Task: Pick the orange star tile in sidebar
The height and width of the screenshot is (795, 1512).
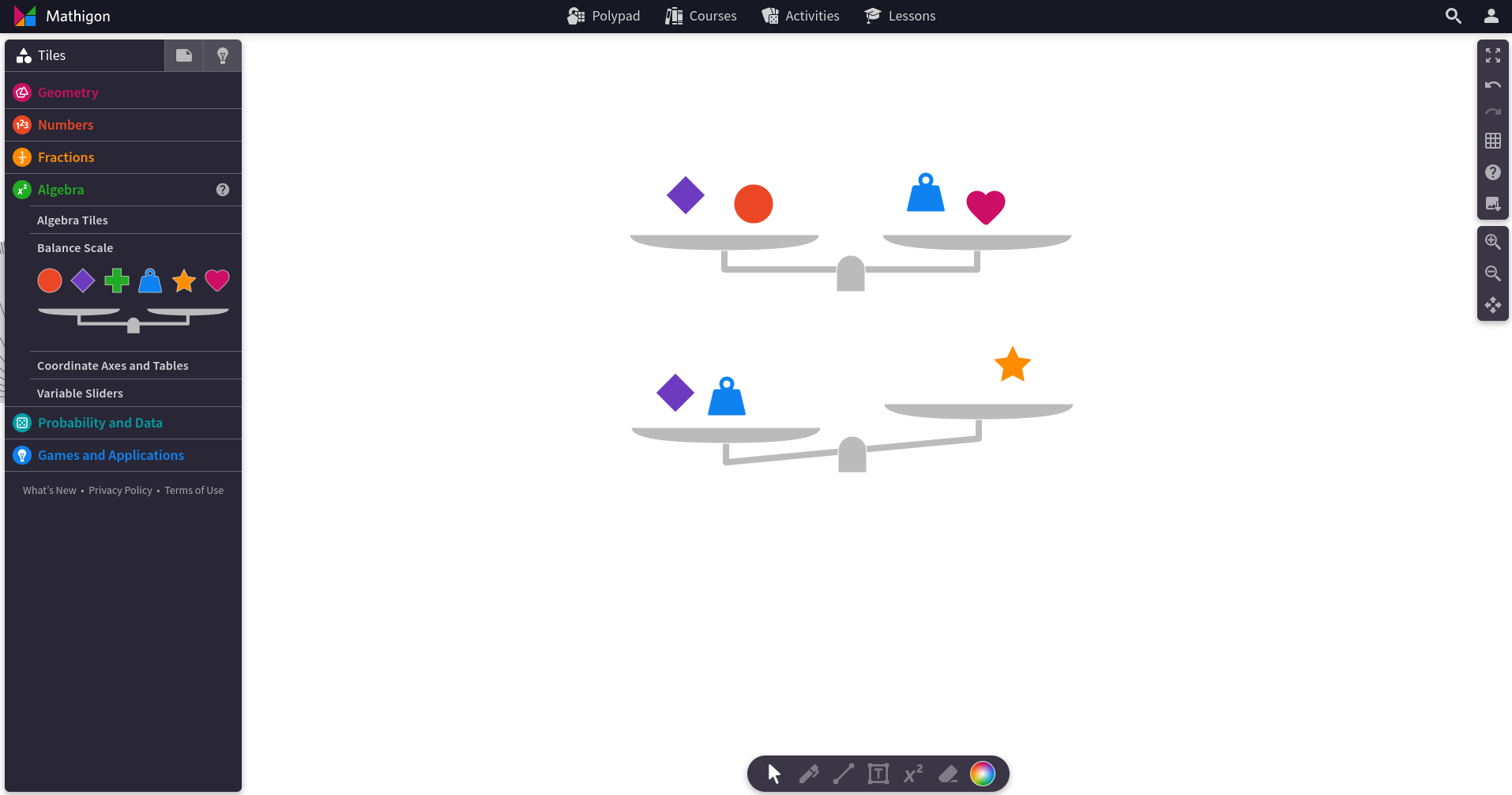Action: (184, 281)
